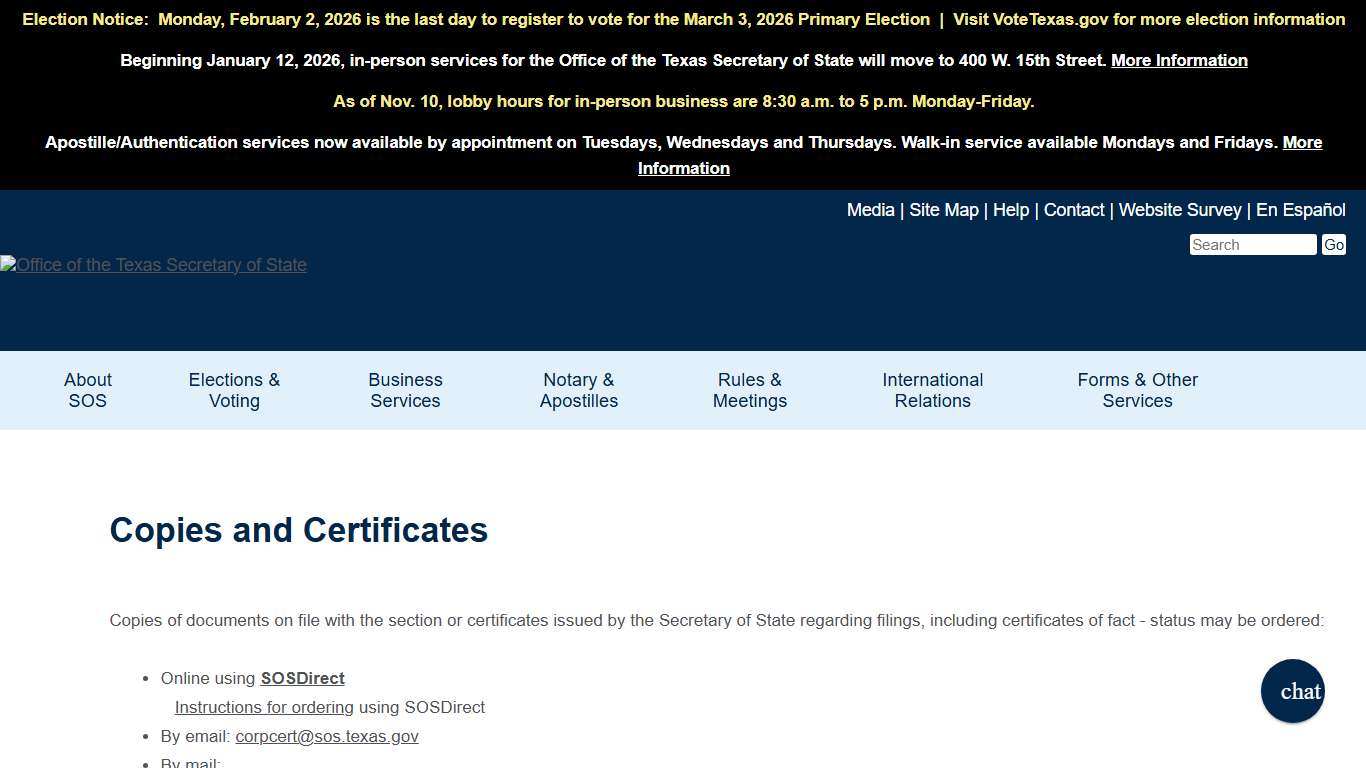Open SOSDirect for online ordering
Screen dimensions: 1366x768
(x=302, y=678)
